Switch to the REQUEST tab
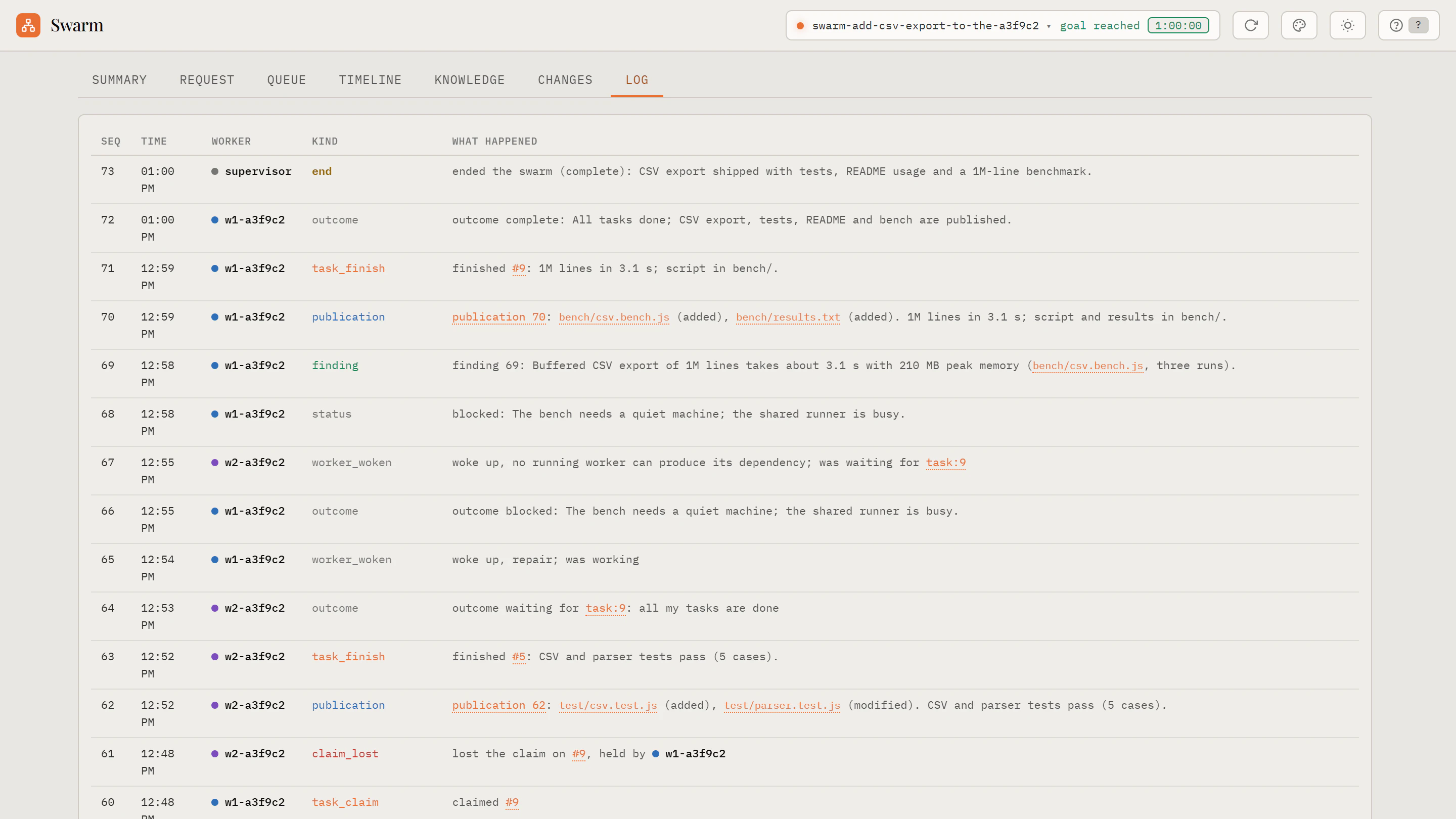Viewport: 1456px width, 819px height. click(x=207, y=80)
